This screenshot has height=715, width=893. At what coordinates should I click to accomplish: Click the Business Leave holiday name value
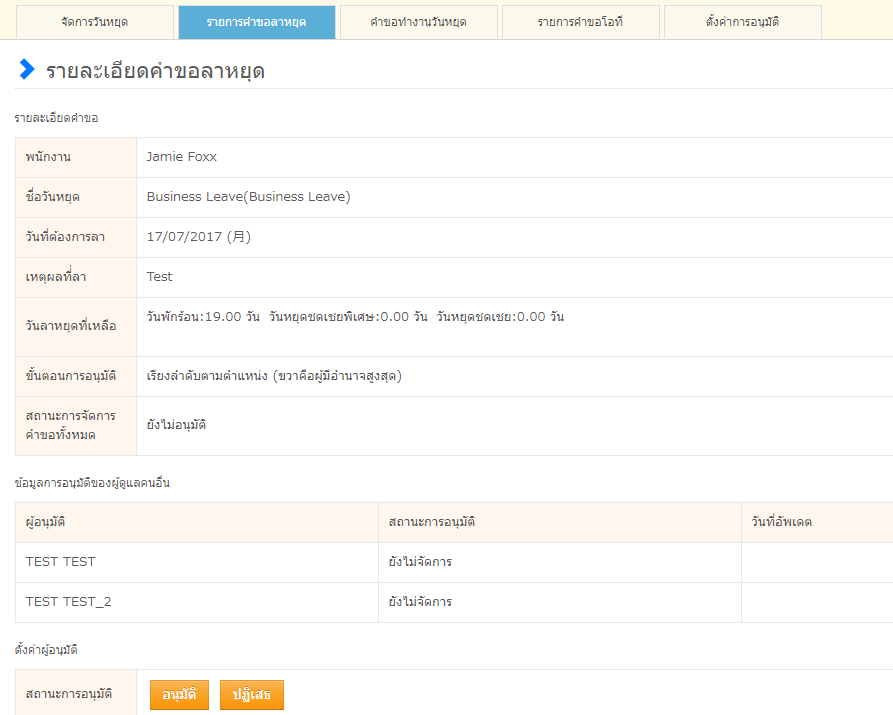tap(248, 197)
